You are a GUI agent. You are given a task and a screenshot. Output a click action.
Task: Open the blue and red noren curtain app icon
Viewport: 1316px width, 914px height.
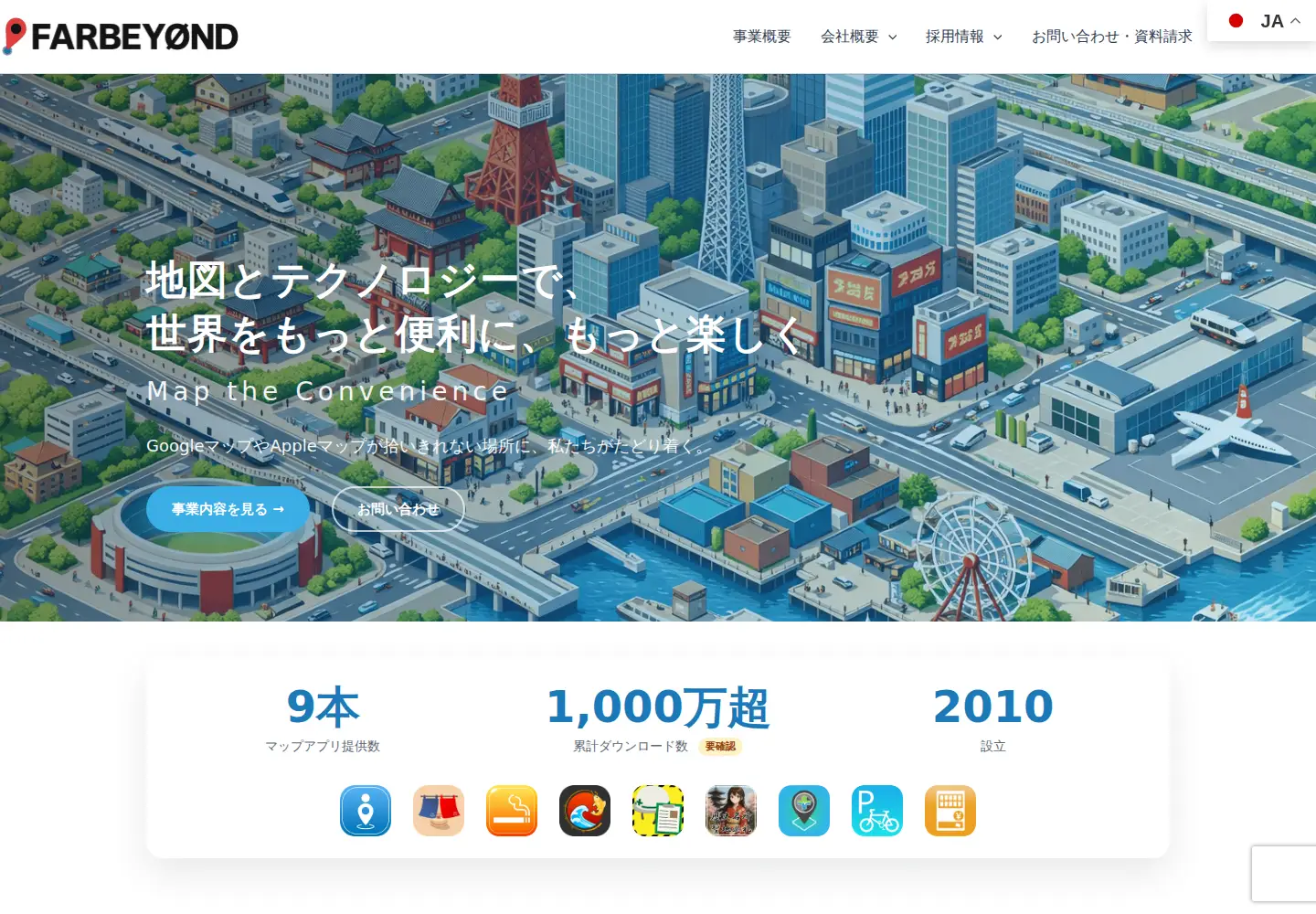click(x=439, y=811)
